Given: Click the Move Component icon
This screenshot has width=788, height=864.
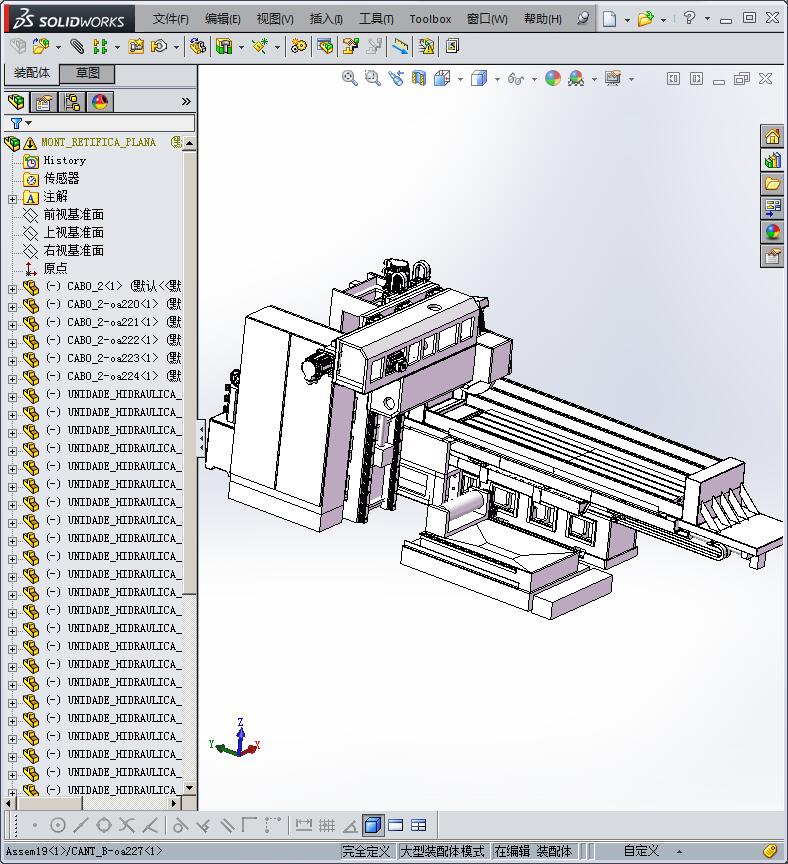Looking at the screenshot, I should tap(159, 46).
